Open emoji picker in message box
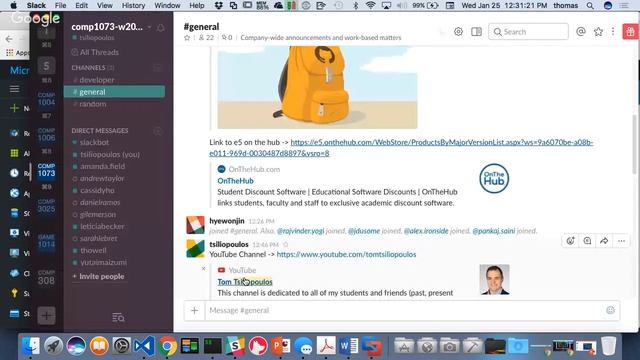The height and width of the screenshot is (360, 640). pyautogui.click(x=610, y=310)
